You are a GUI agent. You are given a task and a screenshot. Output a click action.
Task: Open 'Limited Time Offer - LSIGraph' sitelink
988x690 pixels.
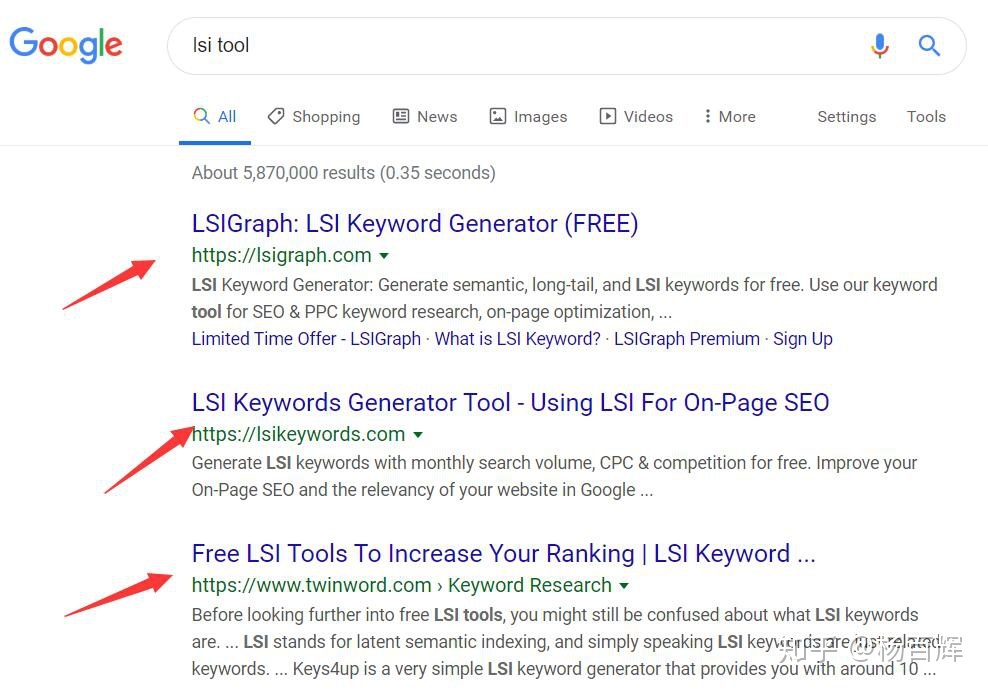pyautogui.click(x=306, y=339)
